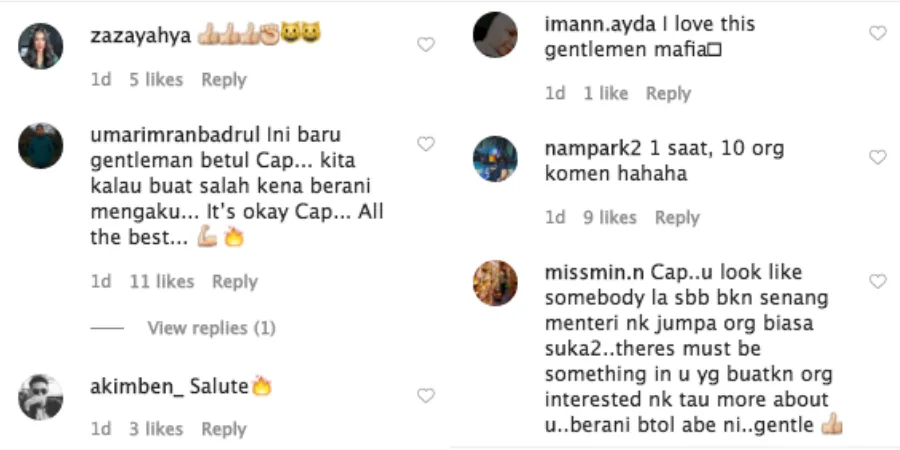Reply to umarimranbadrul's comment
This screenshot has height=450, width=900.
(235, 282)
